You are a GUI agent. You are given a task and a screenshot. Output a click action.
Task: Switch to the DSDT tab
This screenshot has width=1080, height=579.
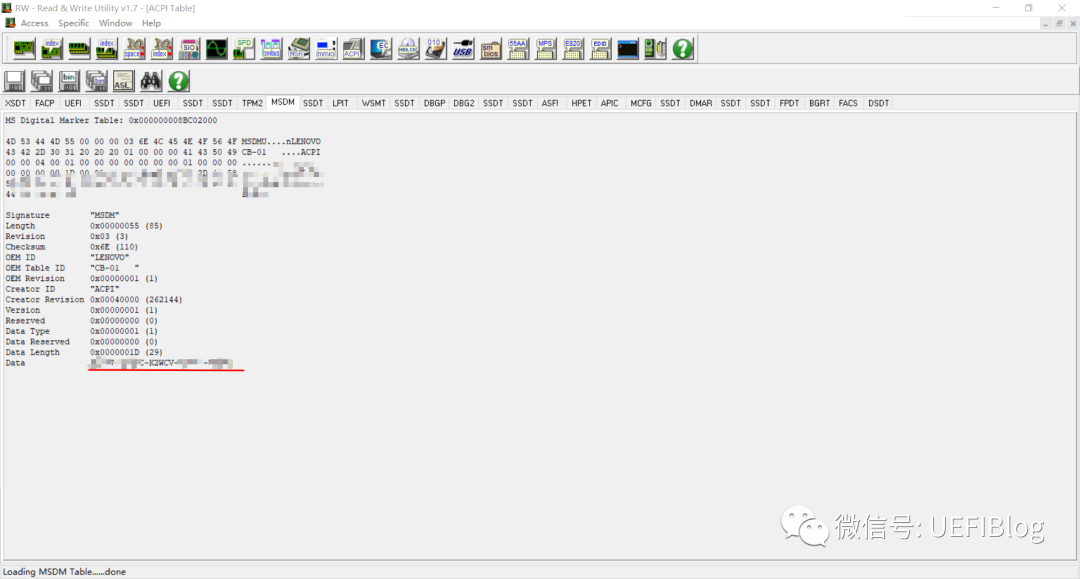(x=878, y=103)
